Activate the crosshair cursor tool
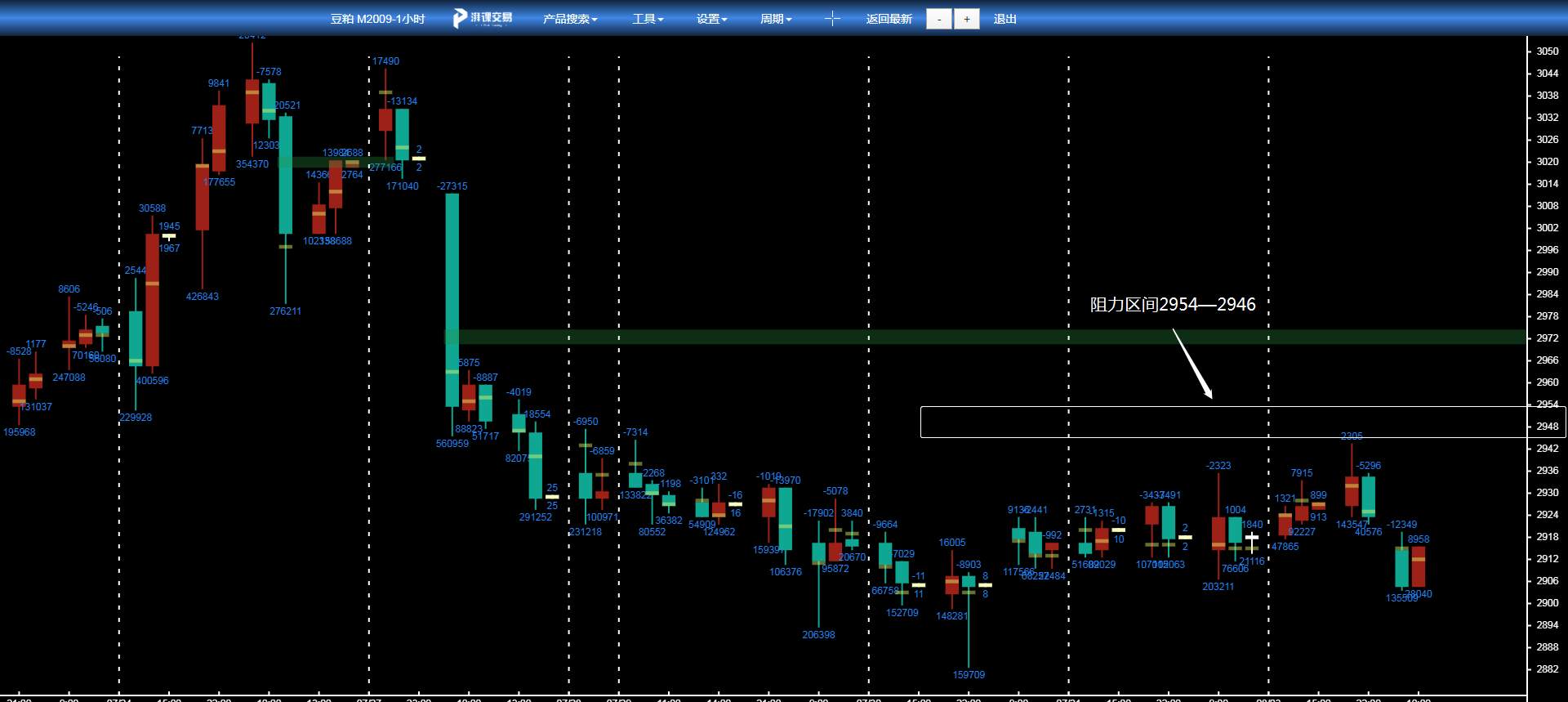 coord(831,19)
